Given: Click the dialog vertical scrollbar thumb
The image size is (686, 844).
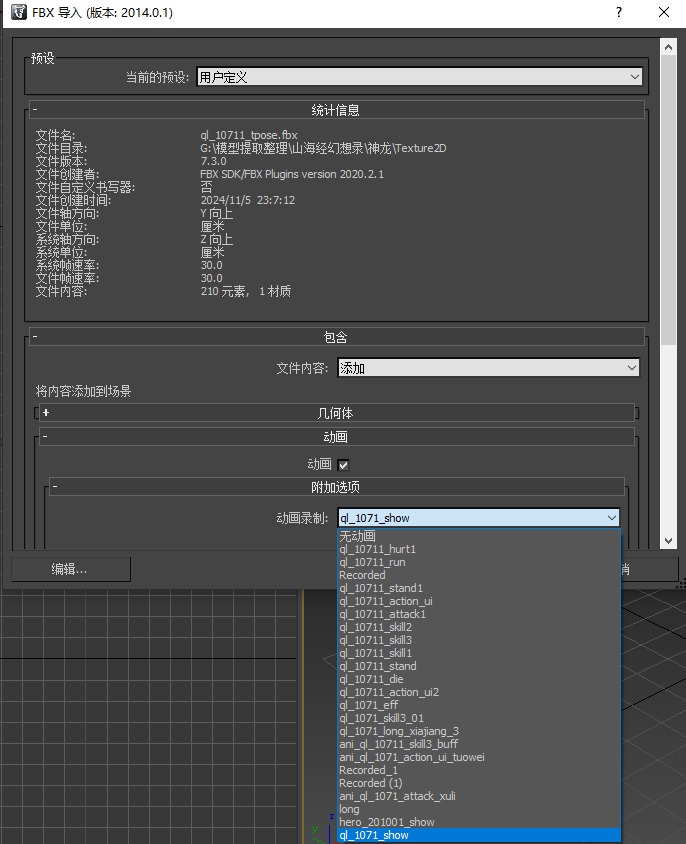Looking at the screenshot, I should point(668,199).
